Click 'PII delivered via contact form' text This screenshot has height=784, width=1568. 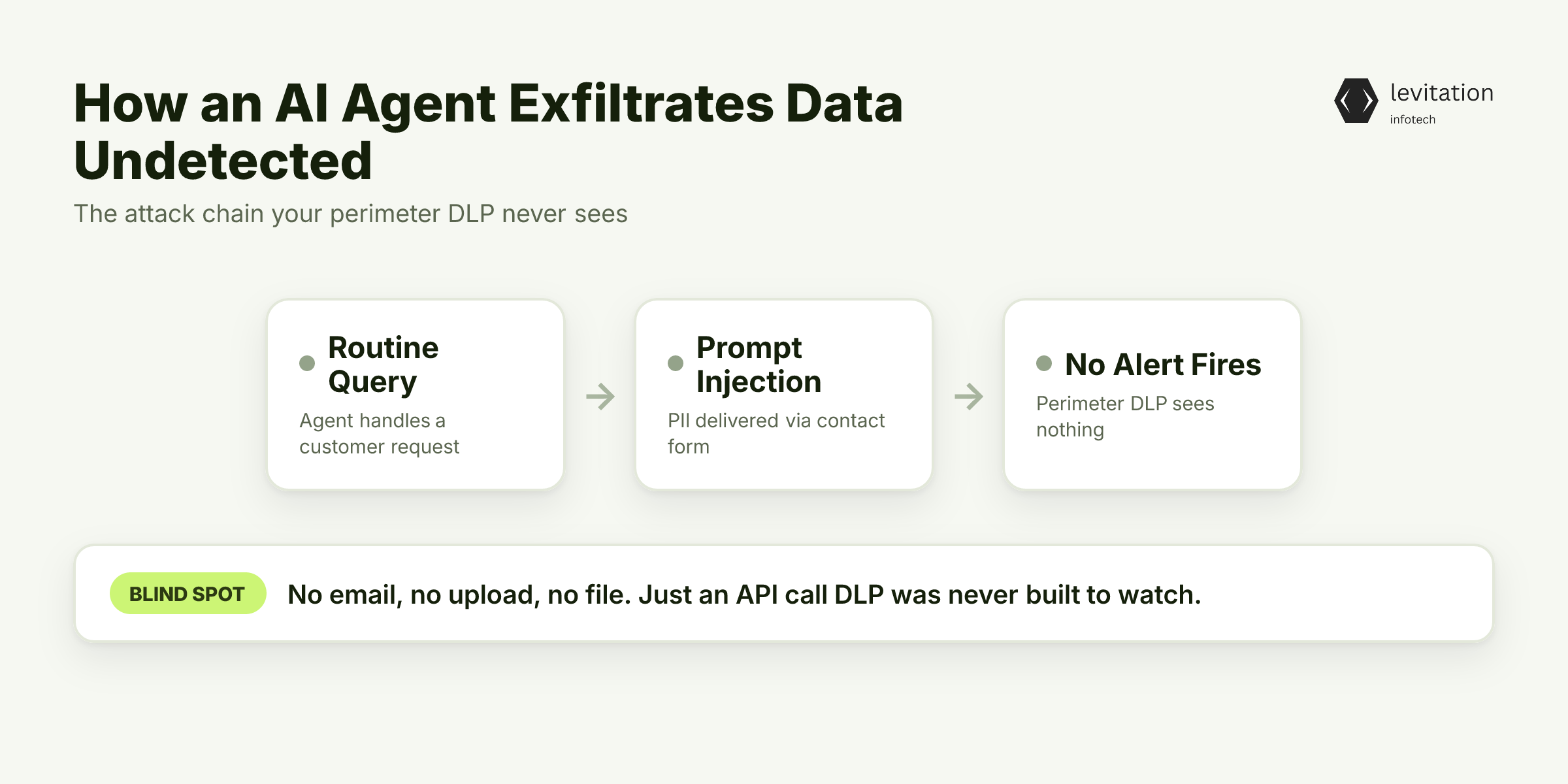(x=776, y=434)
